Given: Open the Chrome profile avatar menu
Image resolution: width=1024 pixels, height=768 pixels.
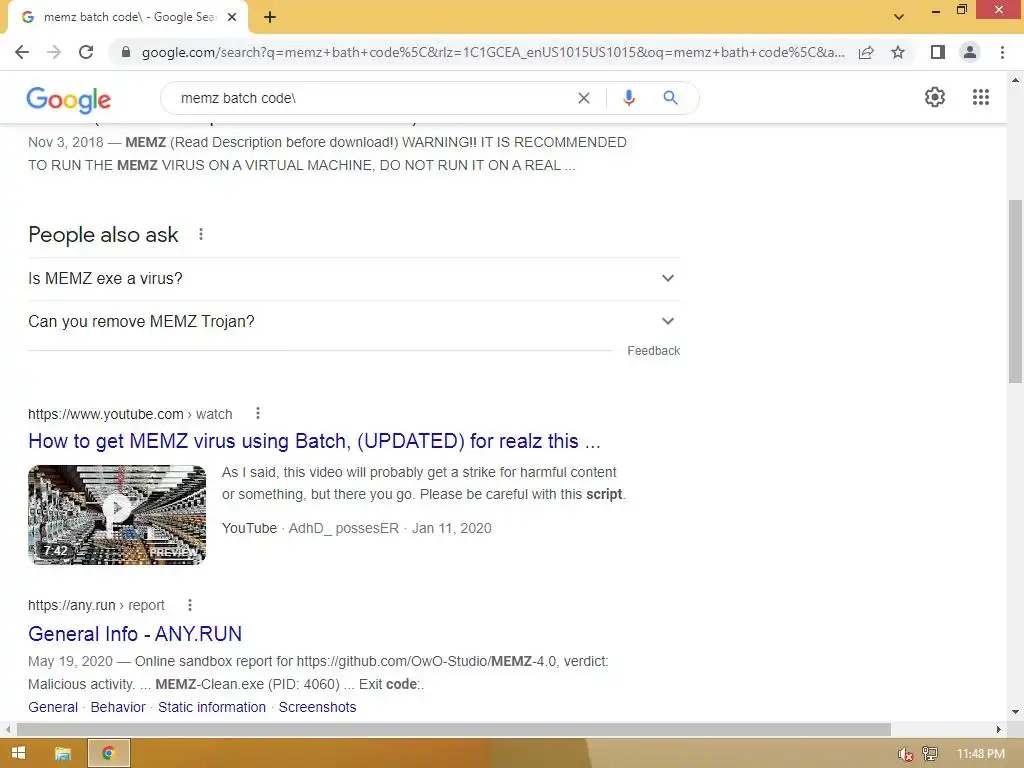Looking at the screenshot, I should tap(970, 52).
